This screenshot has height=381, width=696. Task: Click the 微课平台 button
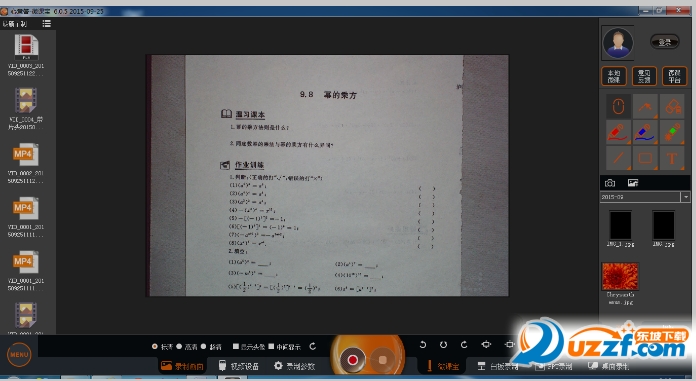pos(675,76)
